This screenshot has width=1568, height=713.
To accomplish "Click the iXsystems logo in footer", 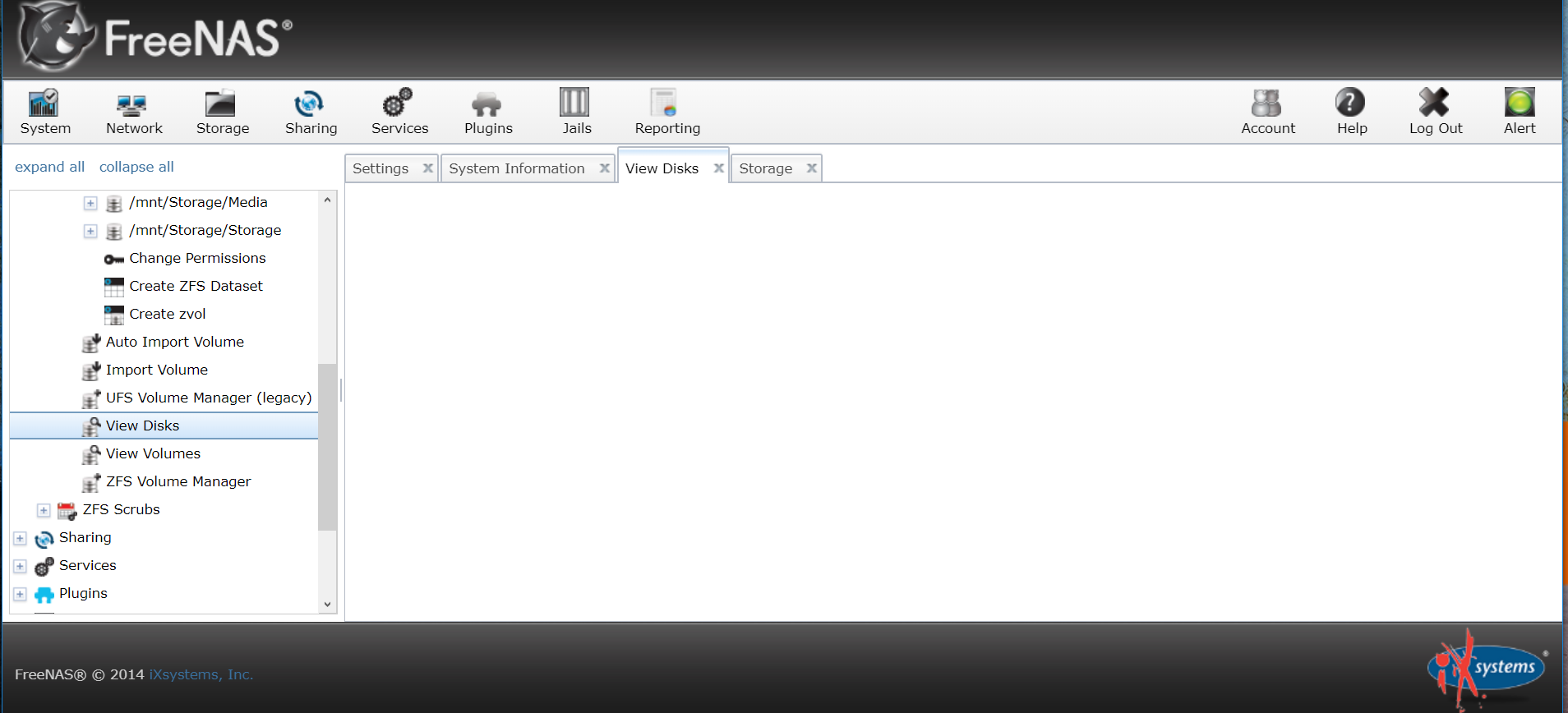I will [x=1487, y=669].
